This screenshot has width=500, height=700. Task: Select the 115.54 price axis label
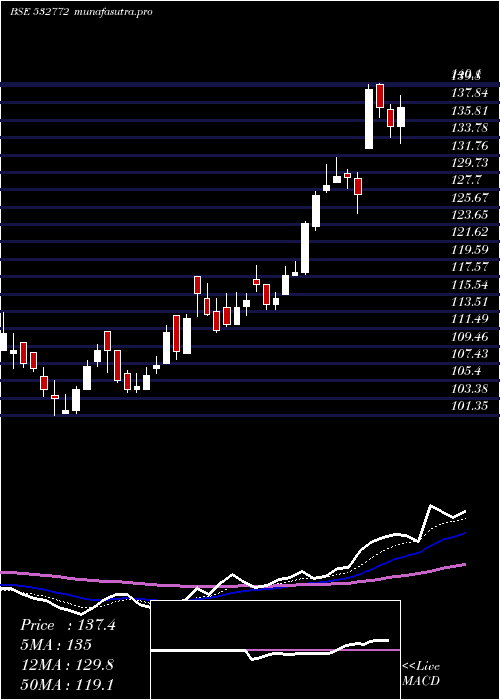469,284
